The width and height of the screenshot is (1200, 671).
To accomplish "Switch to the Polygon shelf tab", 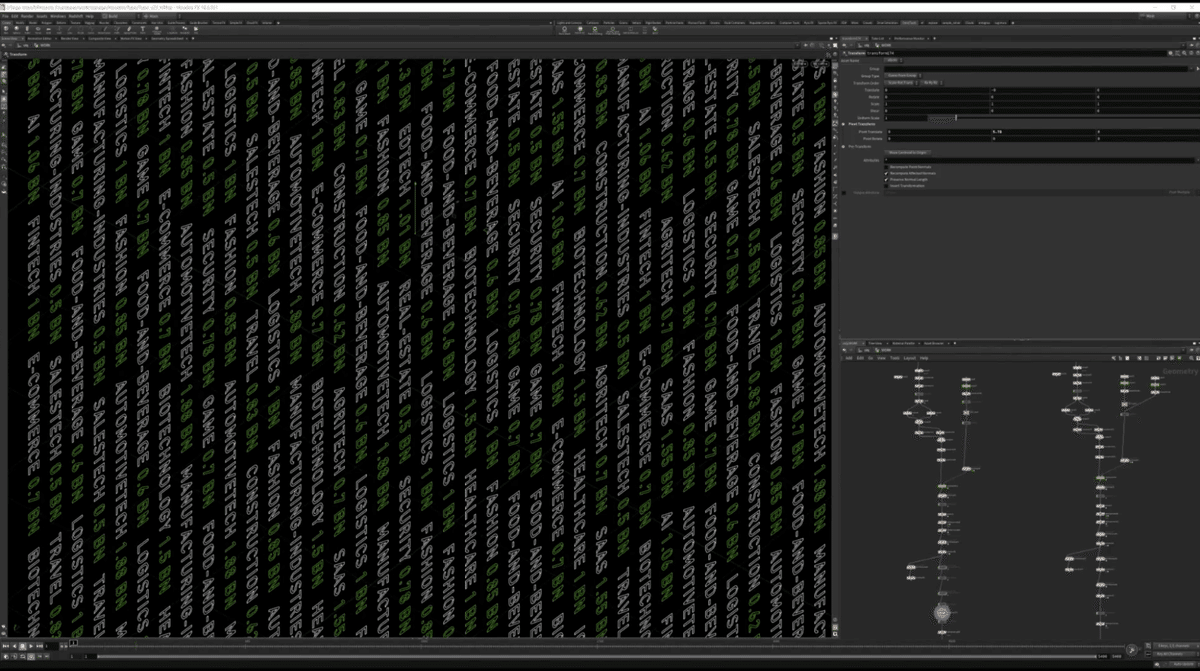I will pos(47,23).
